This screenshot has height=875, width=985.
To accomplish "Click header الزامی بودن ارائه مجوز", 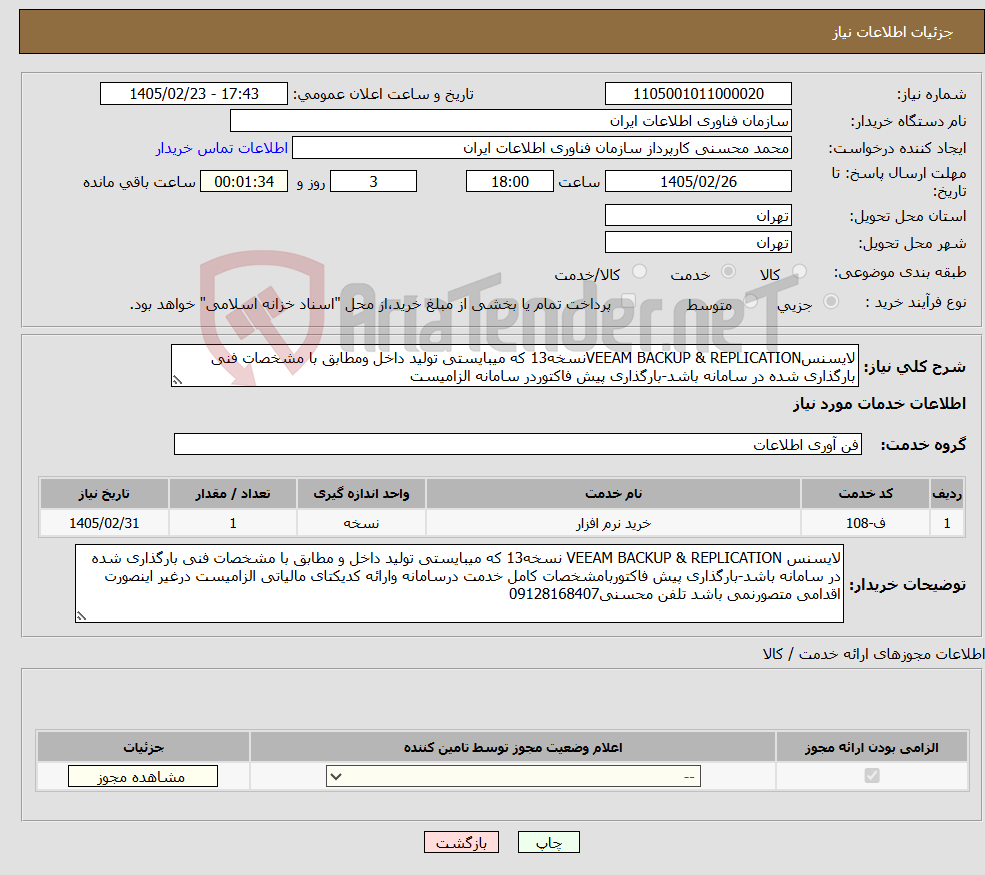I will 871,747.
